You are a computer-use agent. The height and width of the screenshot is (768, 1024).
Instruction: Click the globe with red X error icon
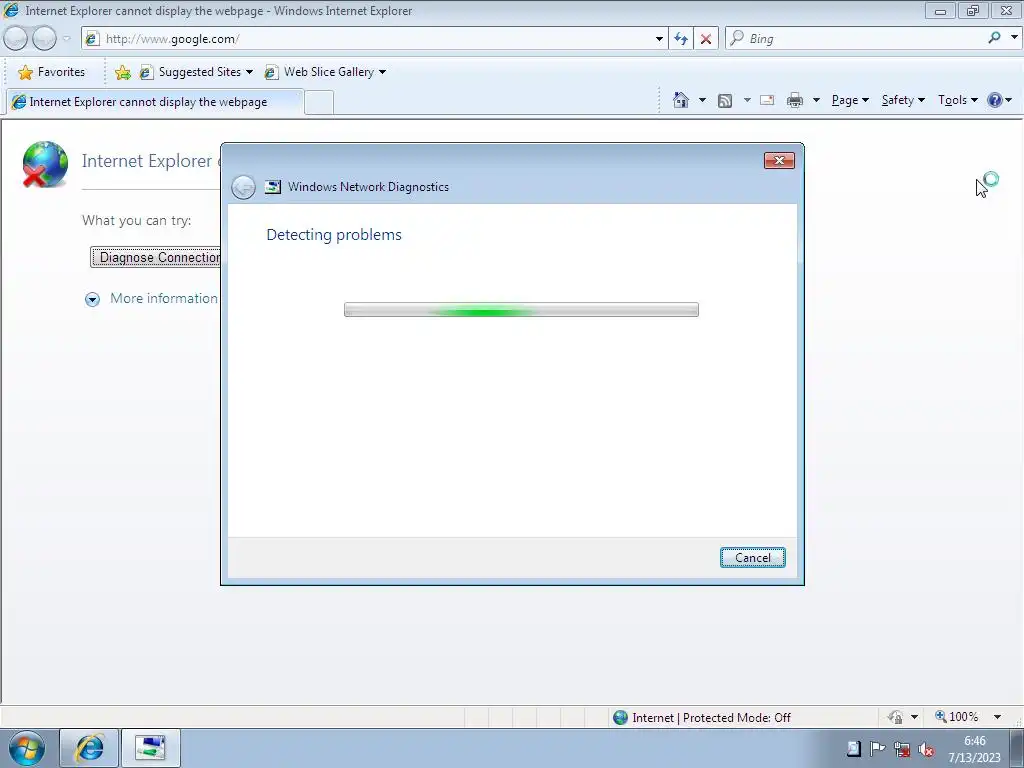[x=44, y=164]
